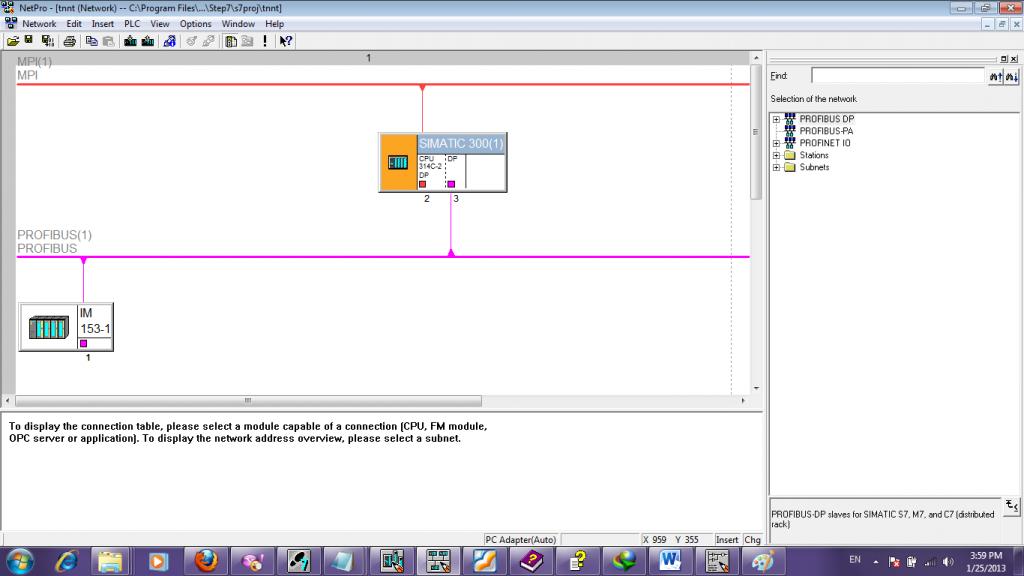
Task: Click the Save toolbar icon
Action: click(x=28, y=41)
